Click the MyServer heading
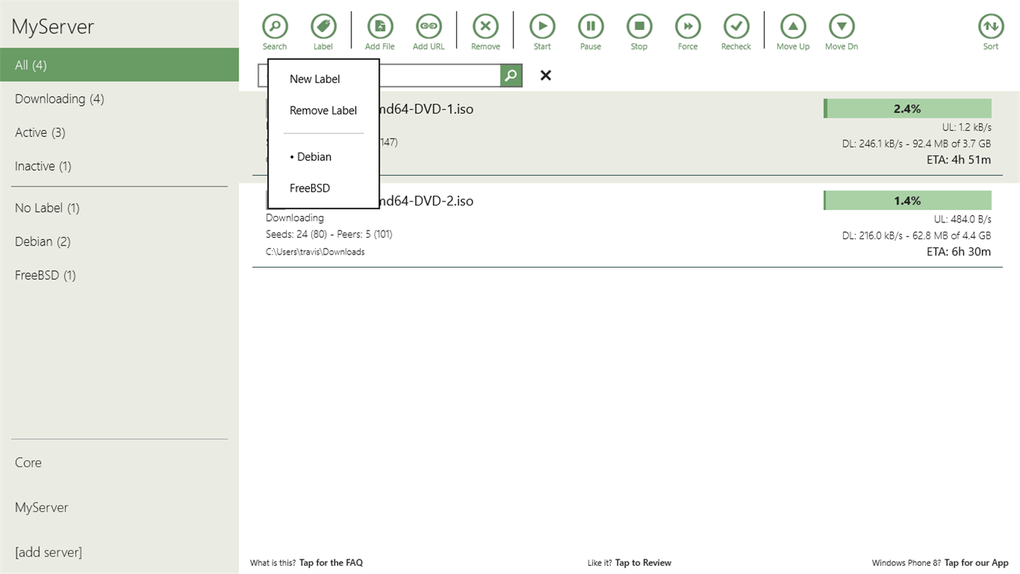 pos(53,27)
